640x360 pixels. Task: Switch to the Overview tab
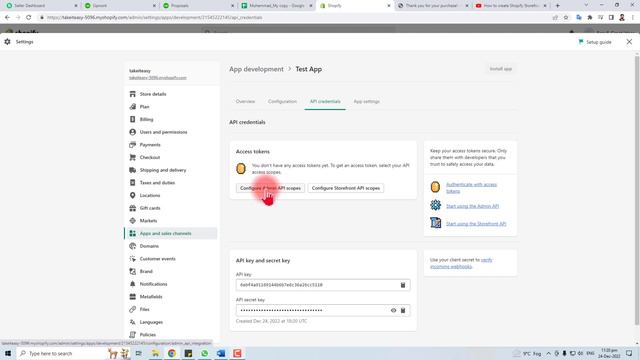click(245, 101)
